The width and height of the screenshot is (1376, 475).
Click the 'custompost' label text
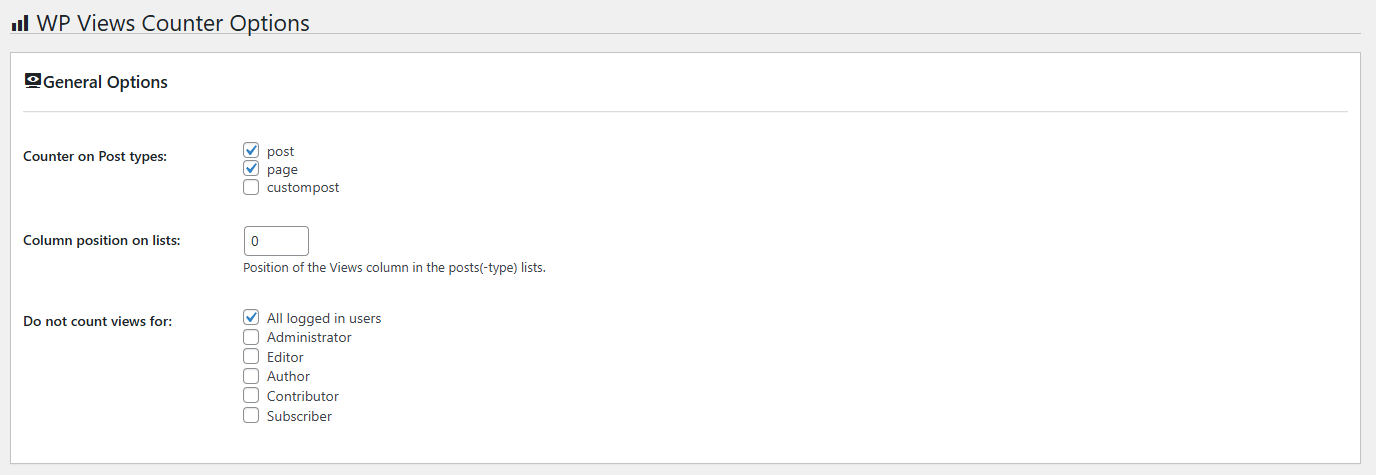(303, 187)
